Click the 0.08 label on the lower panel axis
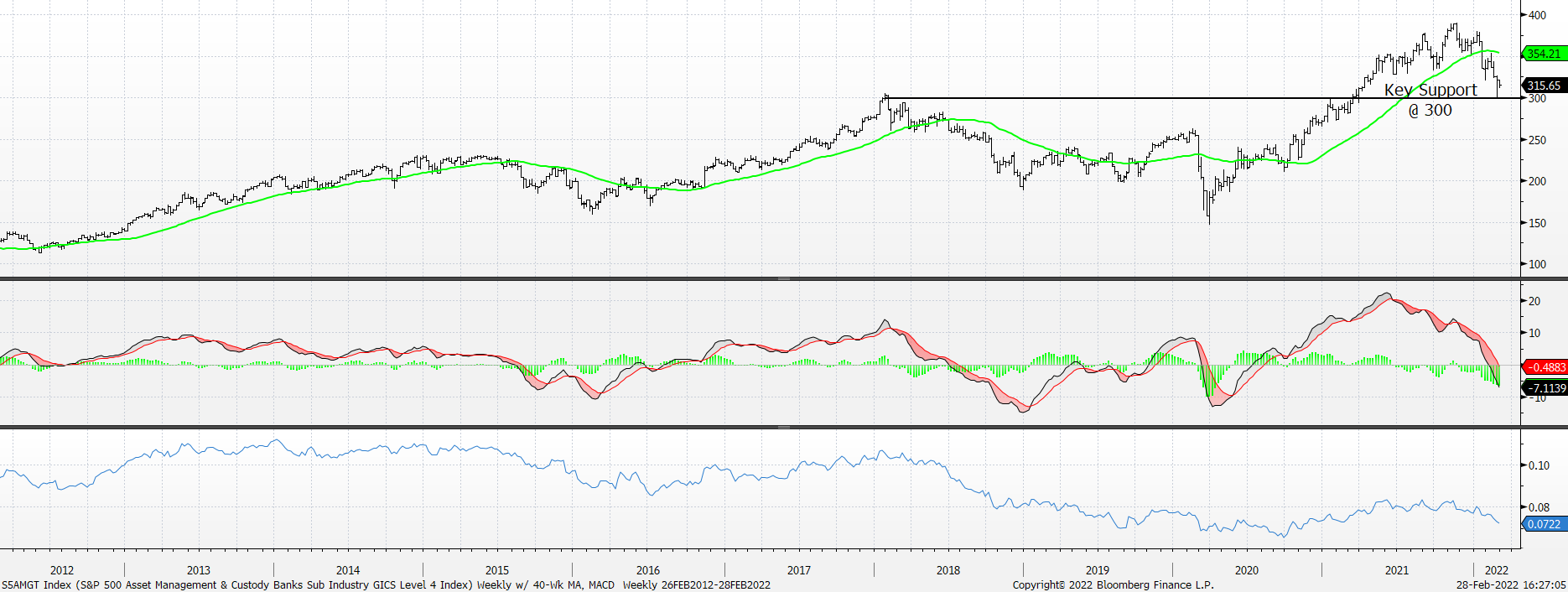The width and height of the screenshot is (1568, 592). (x=1539, y=507)
